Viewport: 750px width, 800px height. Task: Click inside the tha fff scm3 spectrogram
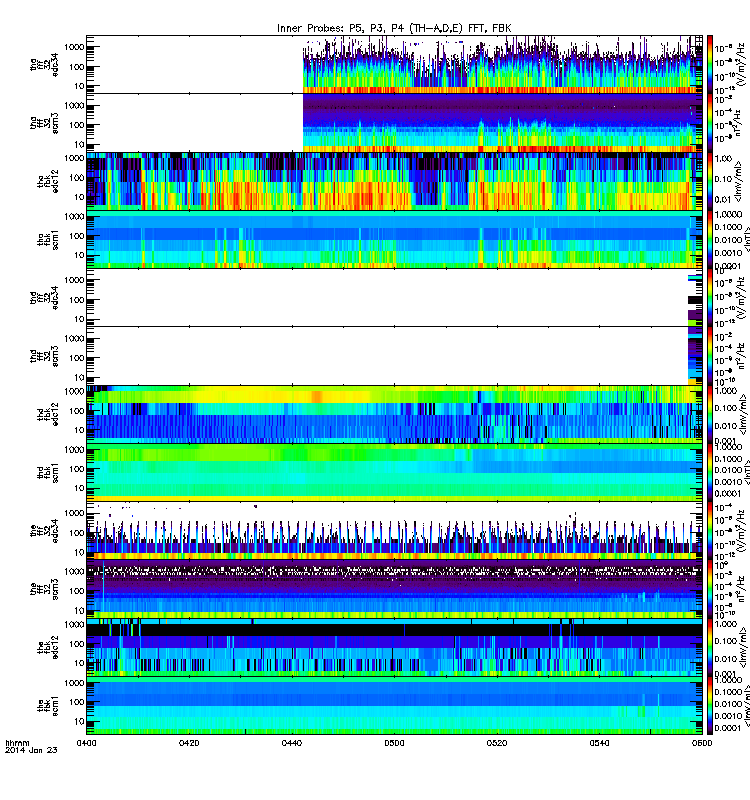[x=394, y=123]
